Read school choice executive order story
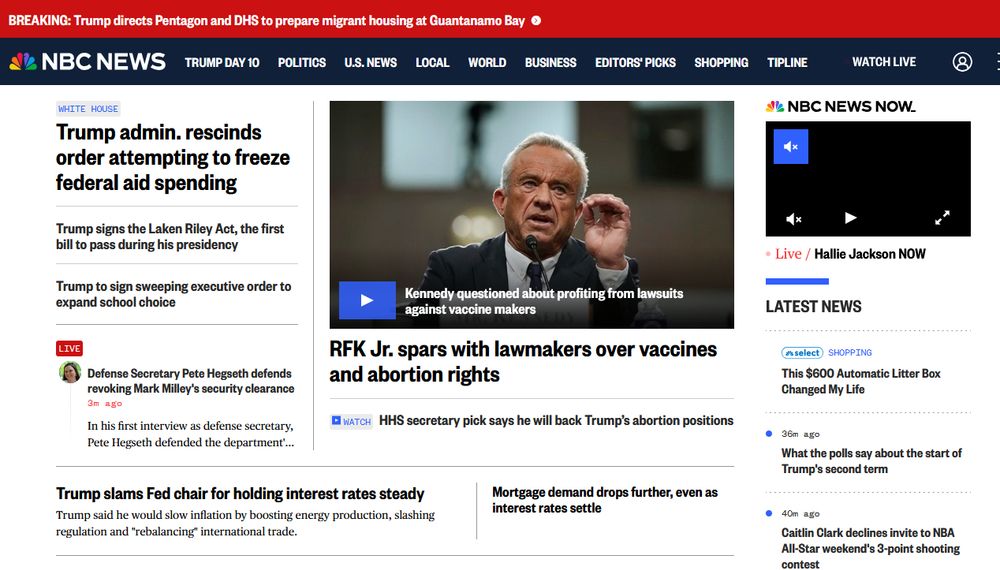The image size is (1000, 570). [173, 294]
